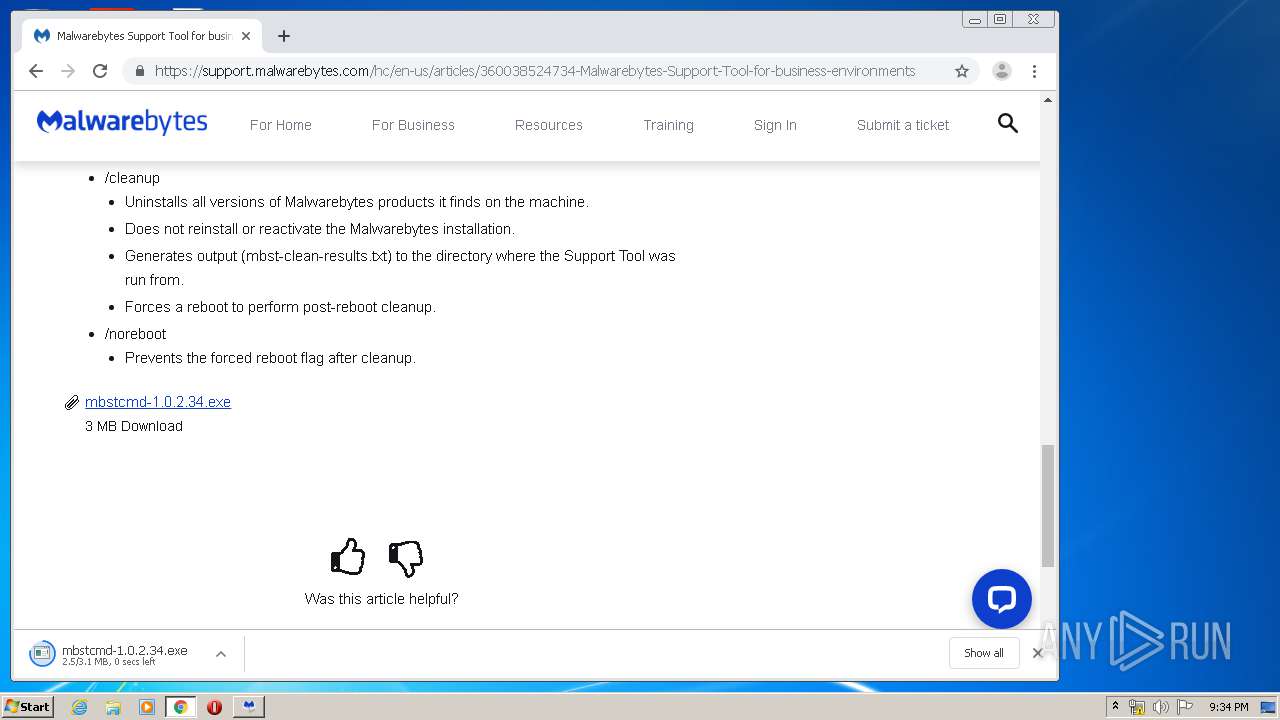
Task: Open Chrome three-dot menu
Action: click(1034, 71)
